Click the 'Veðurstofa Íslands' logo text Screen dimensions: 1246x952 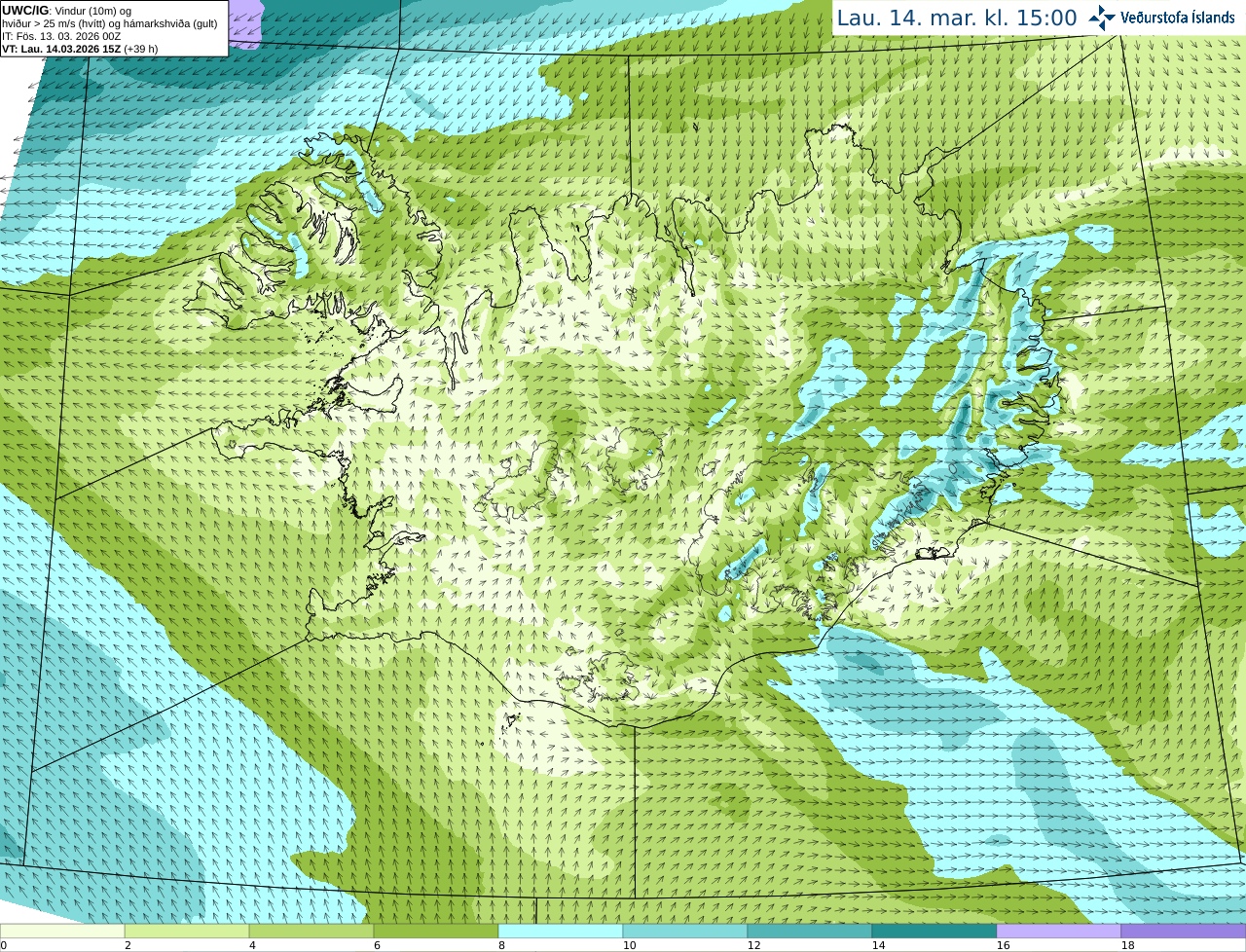coord(1177,18)
